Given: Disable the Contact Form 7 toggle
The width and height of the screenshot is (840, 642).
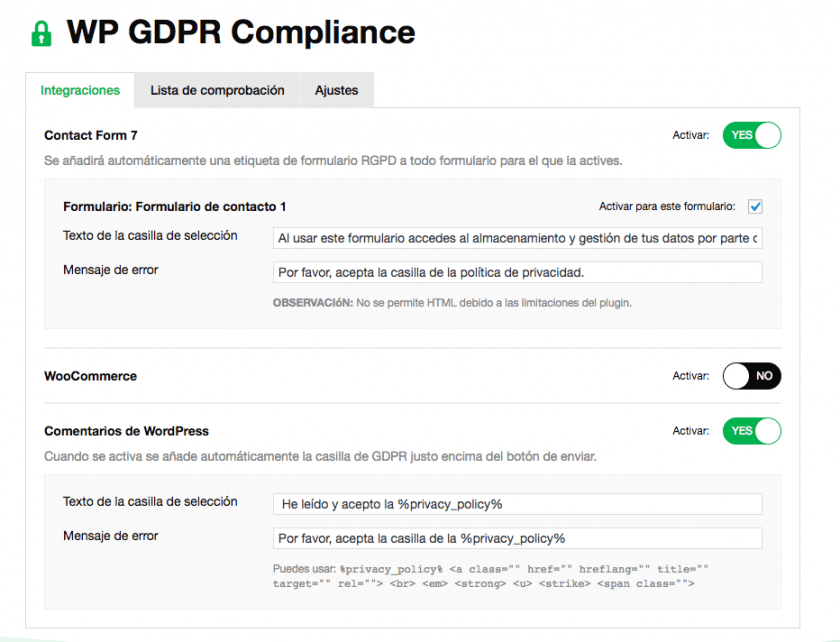Looking at the screenshot, I should (751, 135).
